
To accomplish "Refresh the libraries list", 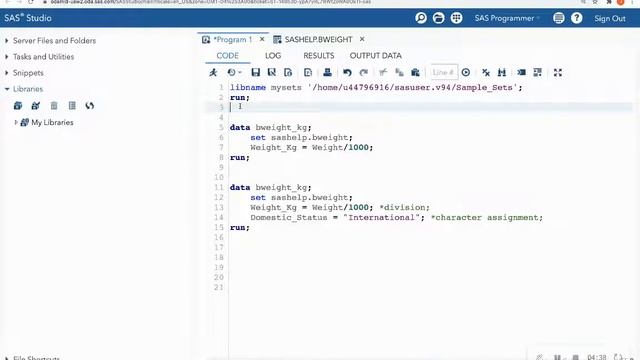I will coord(90,106).
